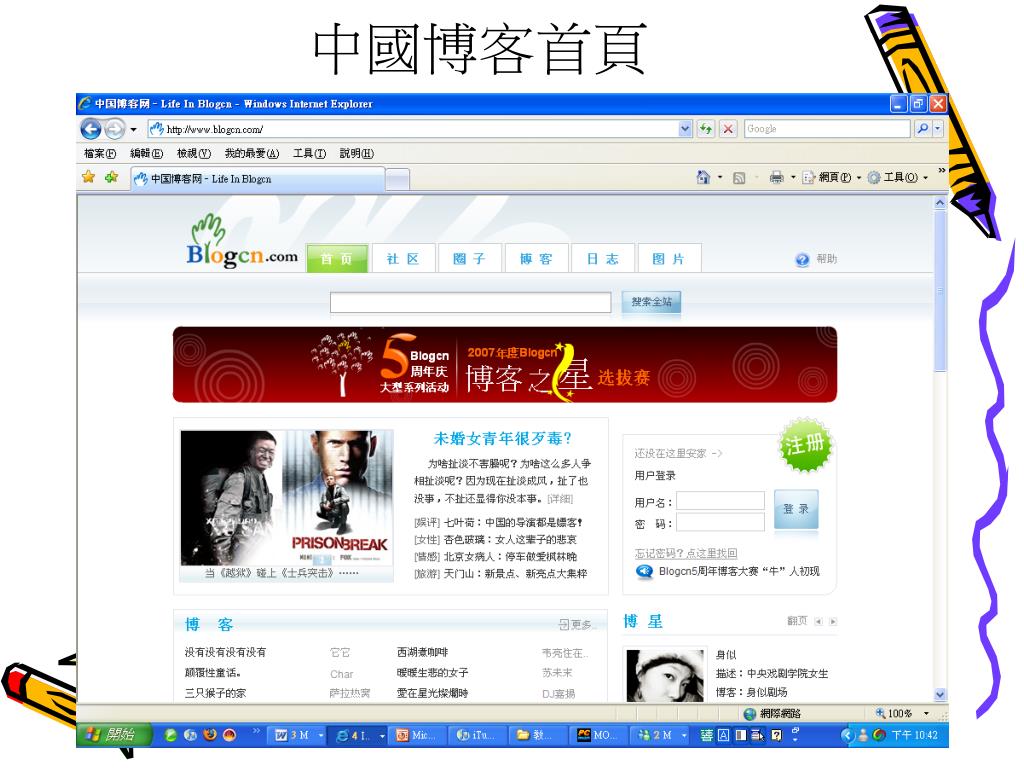Click the red Stop loading icon

point(728,129)
